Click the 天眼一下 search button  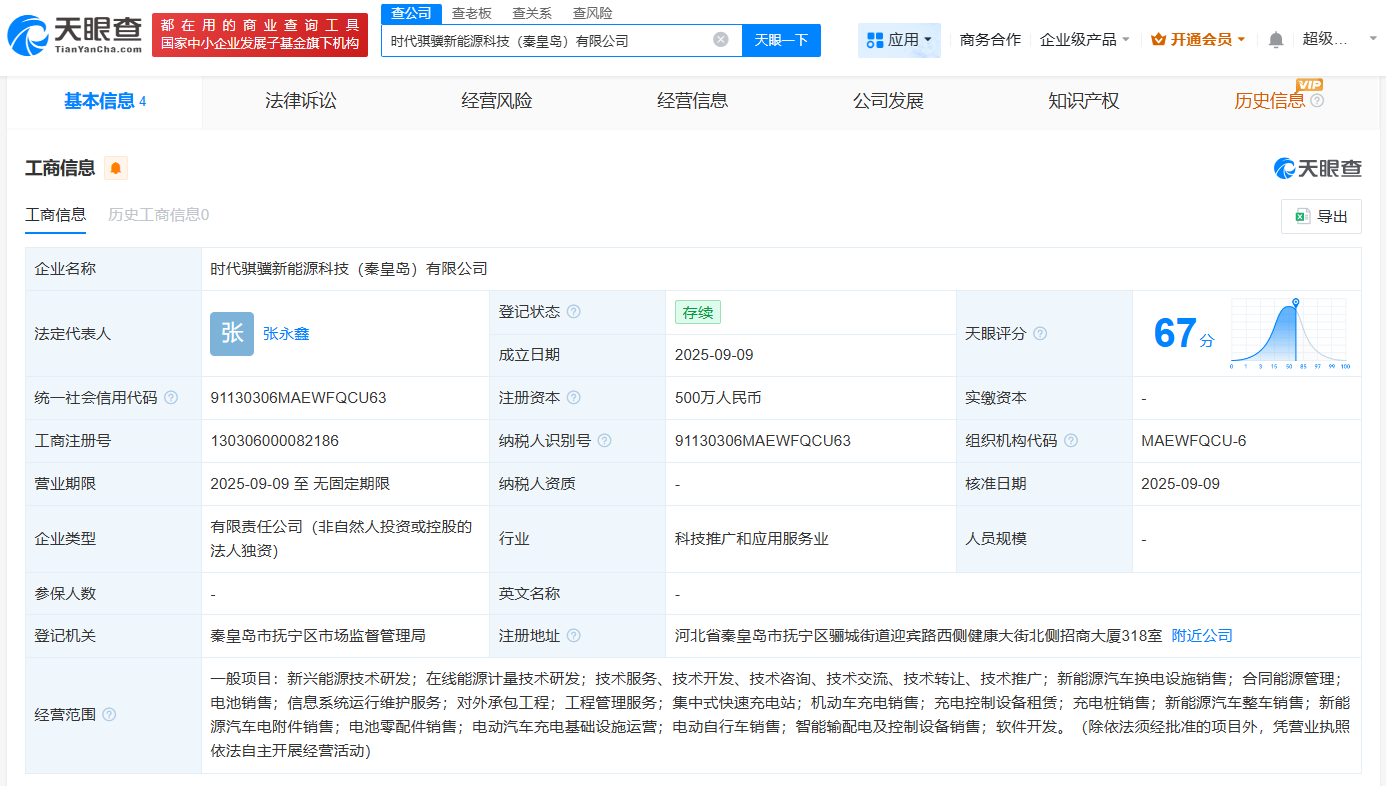[x=783, y=40]
